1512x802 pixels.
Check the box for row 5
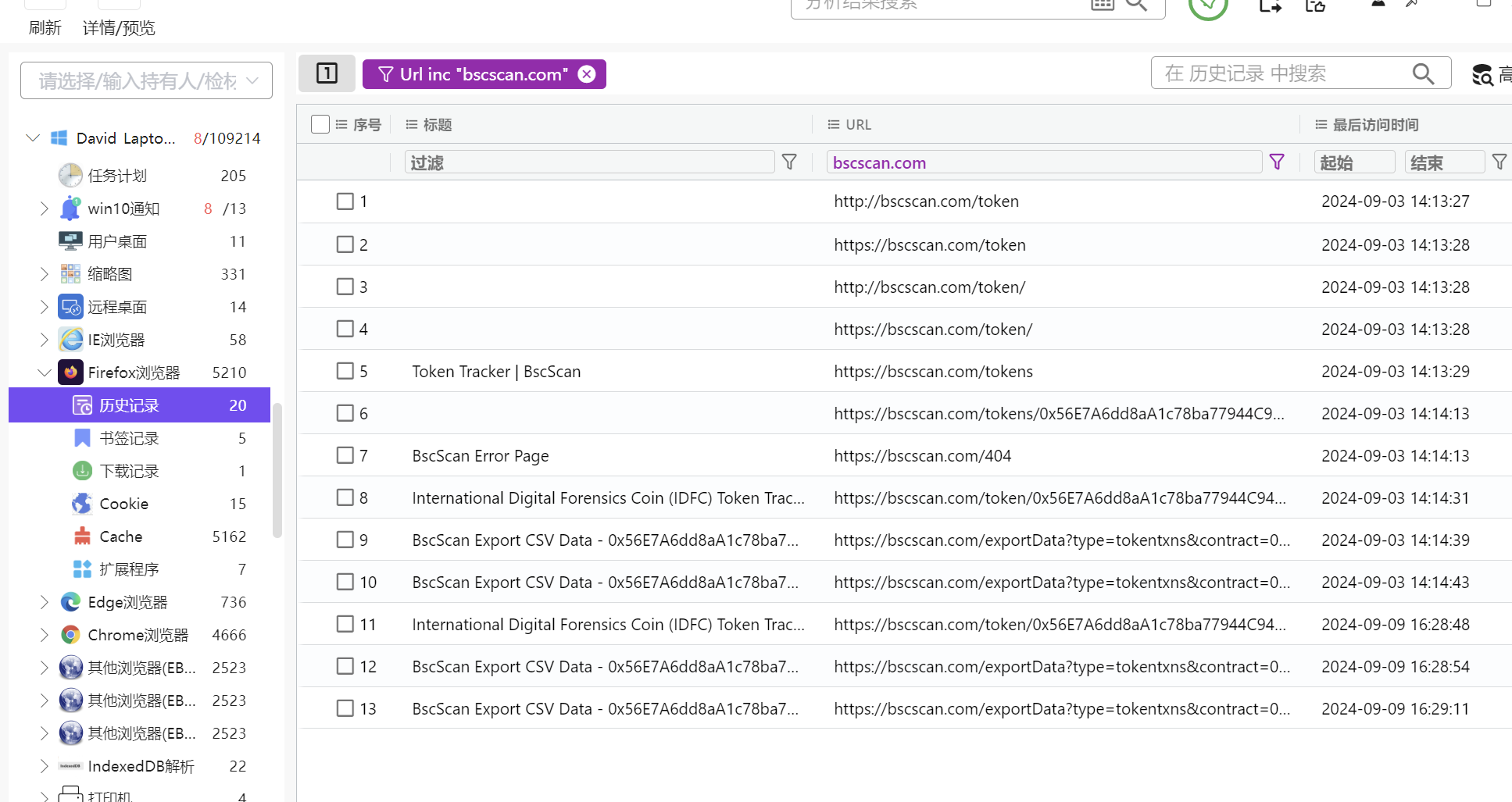click(x=345, y=371)
